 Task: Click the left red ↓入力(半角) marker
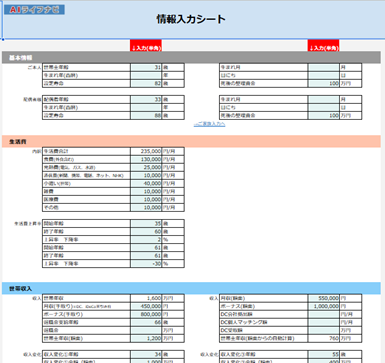click(x=146, y=46)
